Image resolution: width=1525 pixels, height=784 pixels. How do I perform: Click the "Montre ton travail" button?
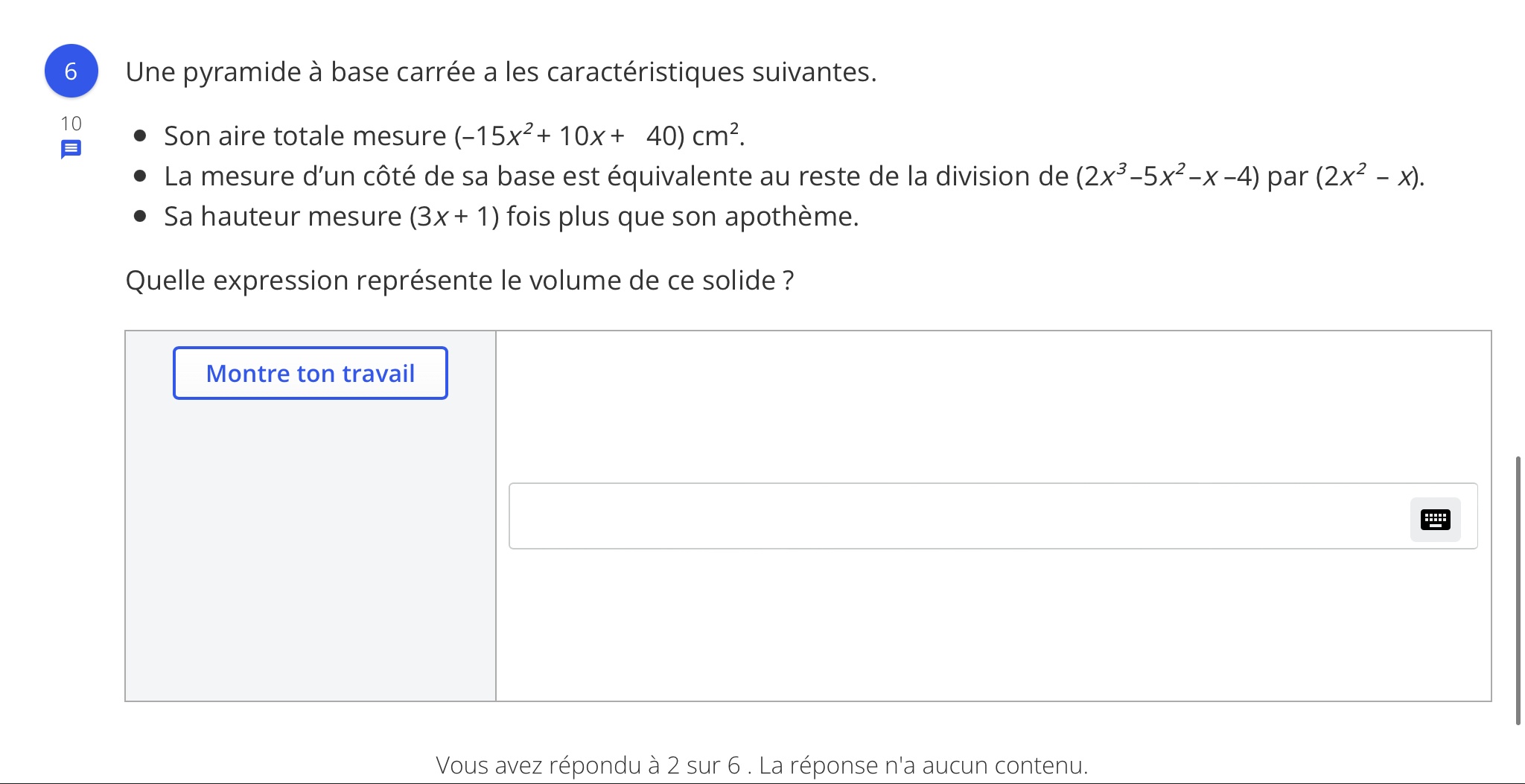pos(311,373)
